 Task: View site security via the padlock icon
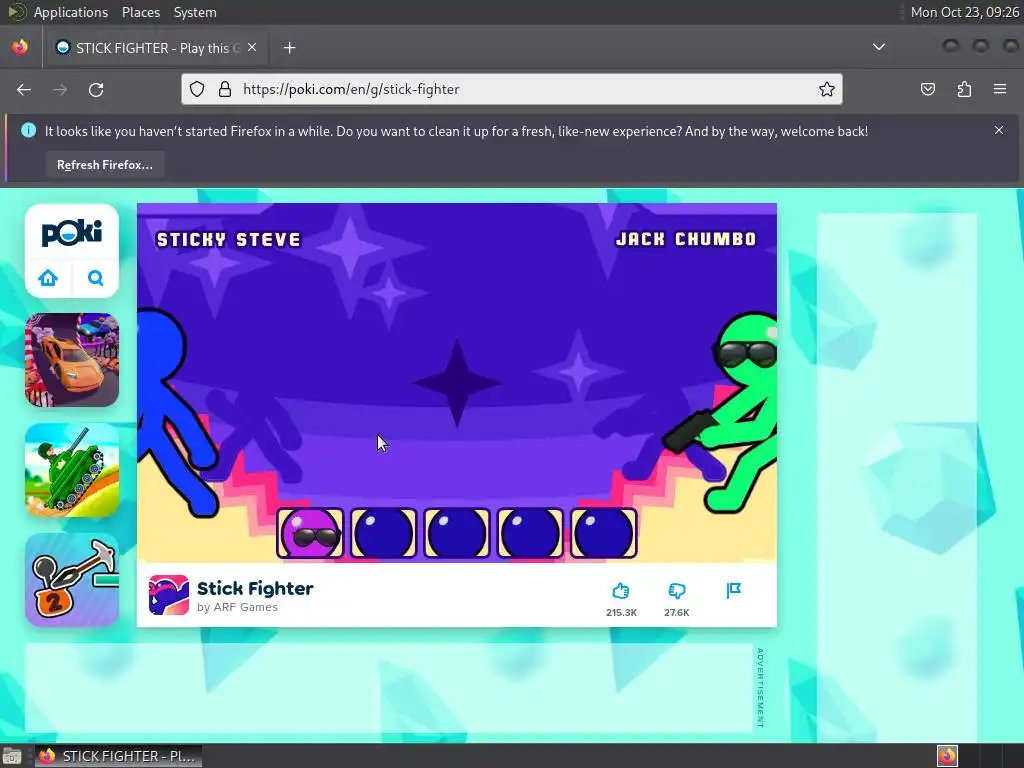click(225, 89)
